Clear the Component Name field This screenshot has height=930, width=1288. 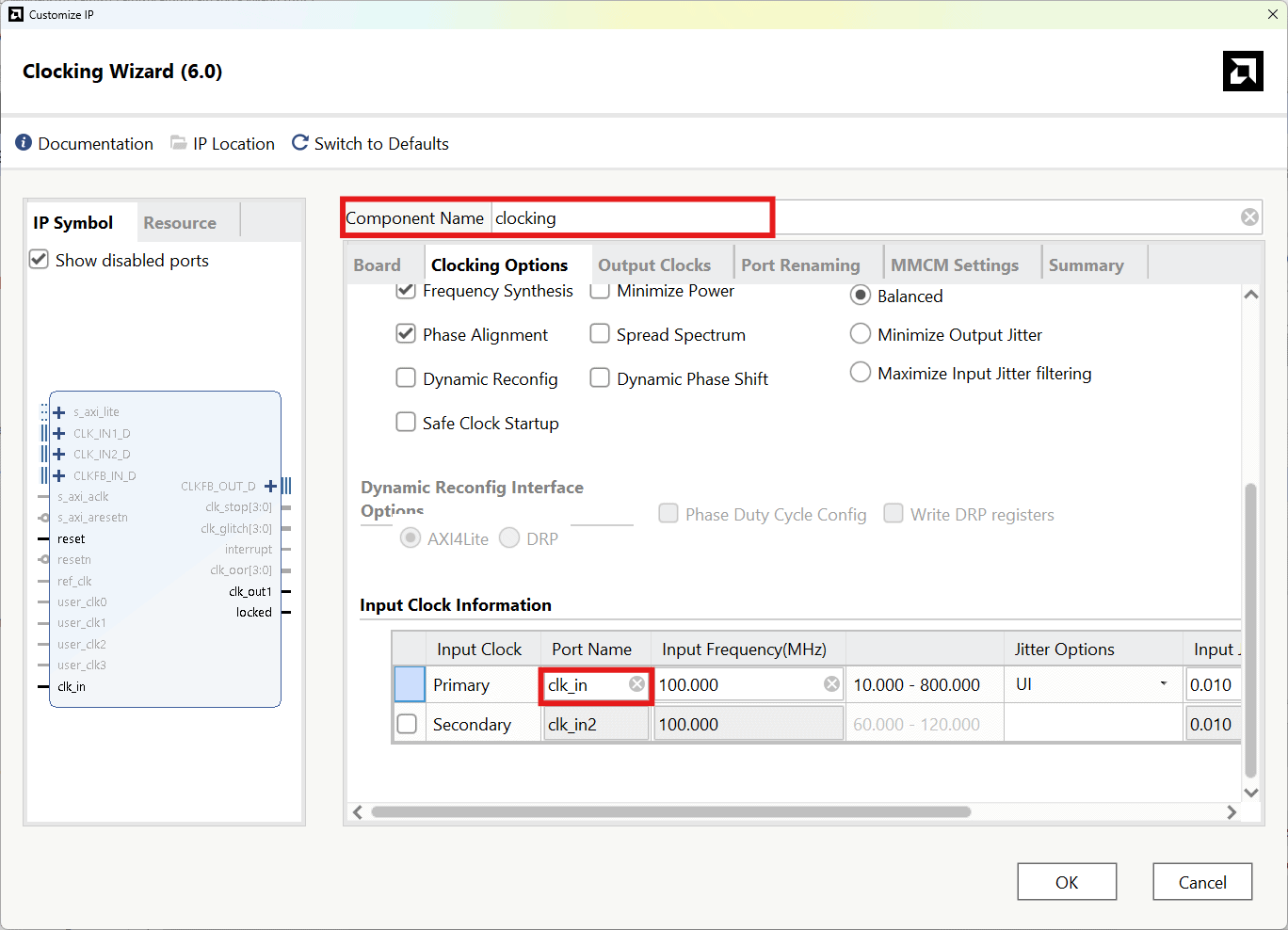[1249, 217]
